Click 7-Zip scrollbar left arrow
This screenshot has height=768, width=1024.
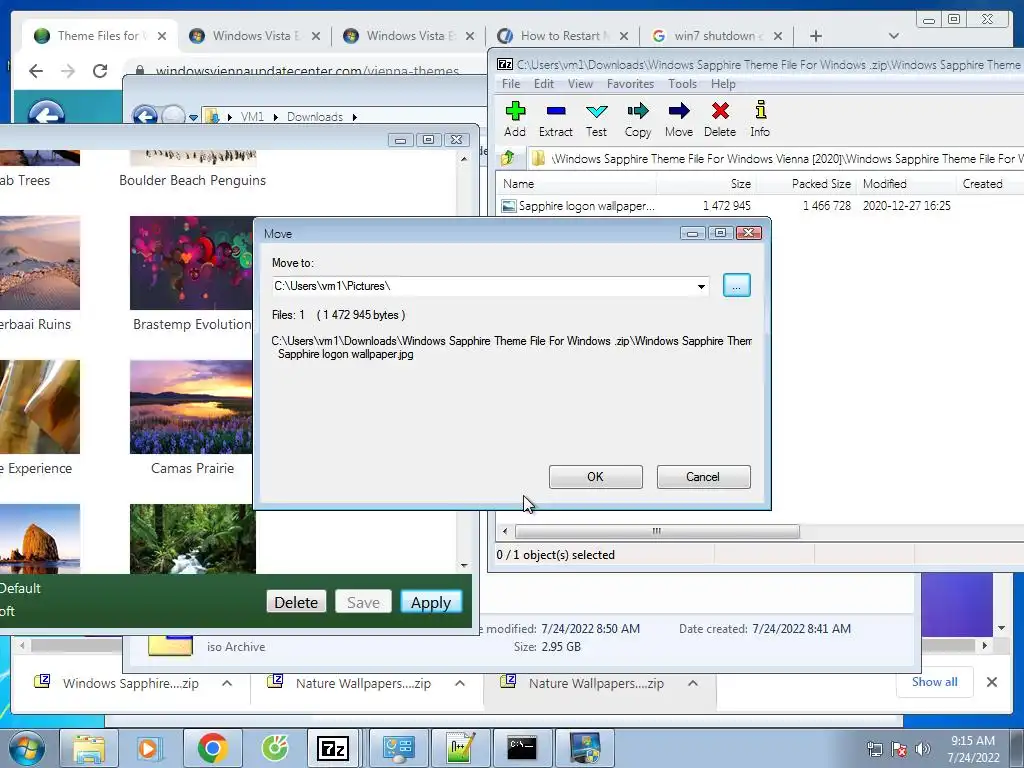click(505, 532)
